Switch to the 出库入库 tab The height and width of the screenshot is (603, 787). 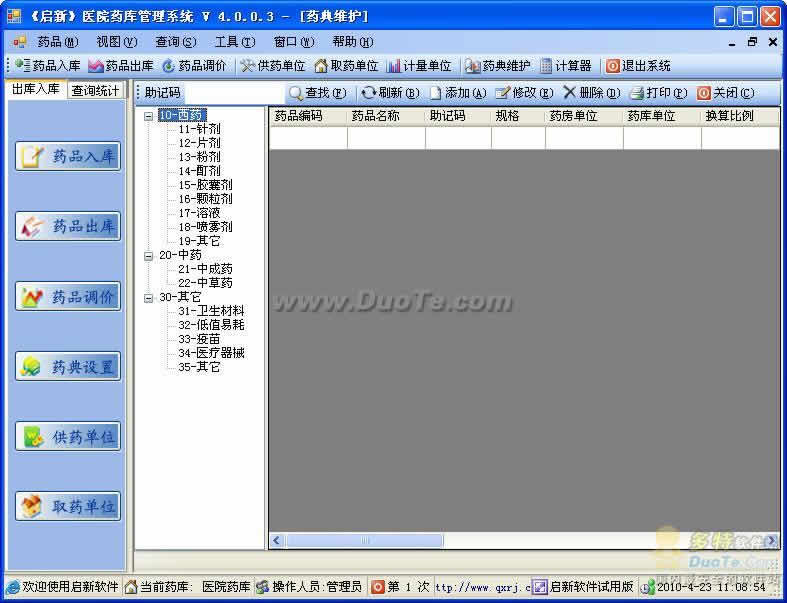click(36, 89)
